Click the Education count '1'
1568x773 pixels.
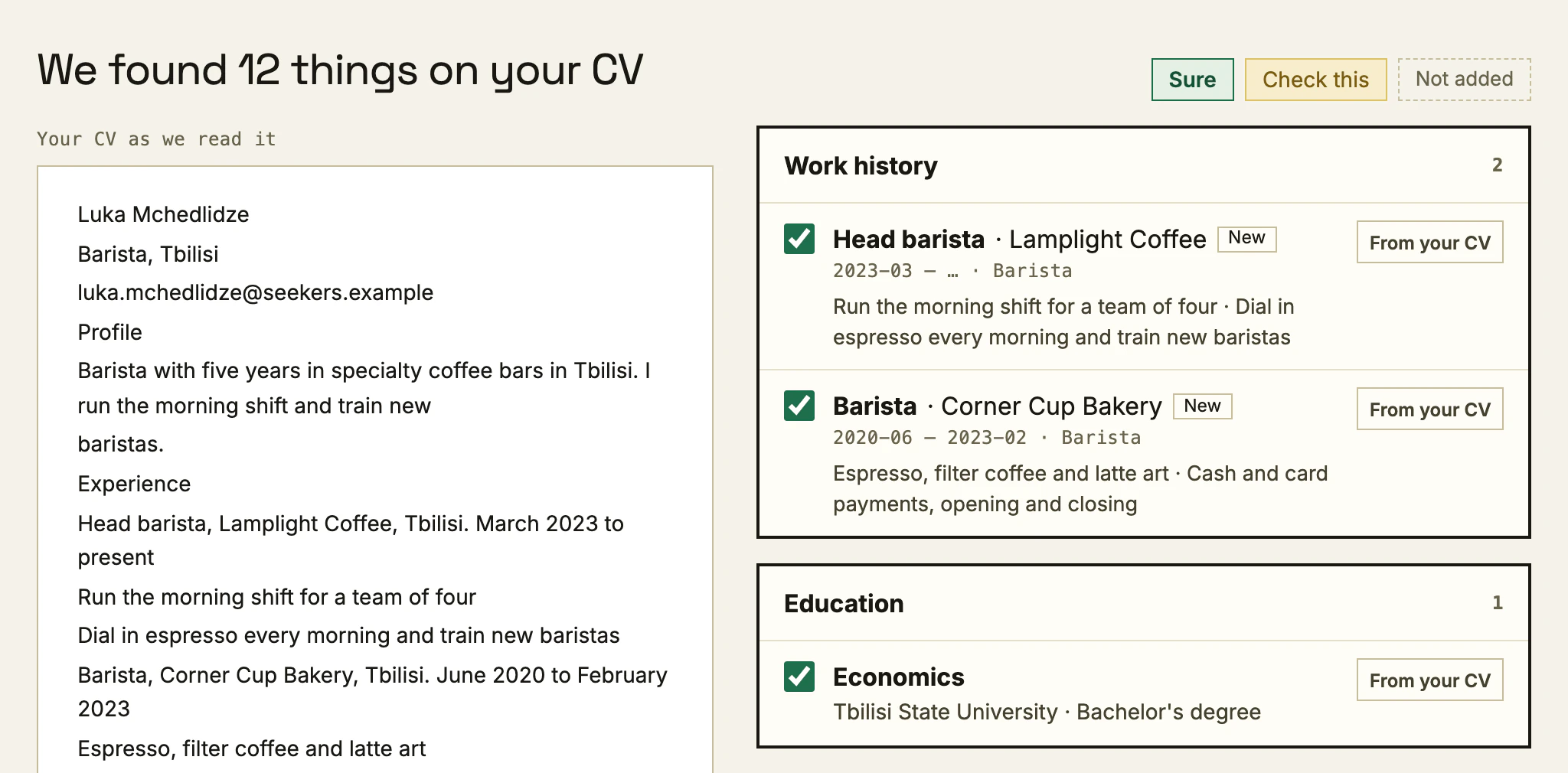click(1497, 603)
